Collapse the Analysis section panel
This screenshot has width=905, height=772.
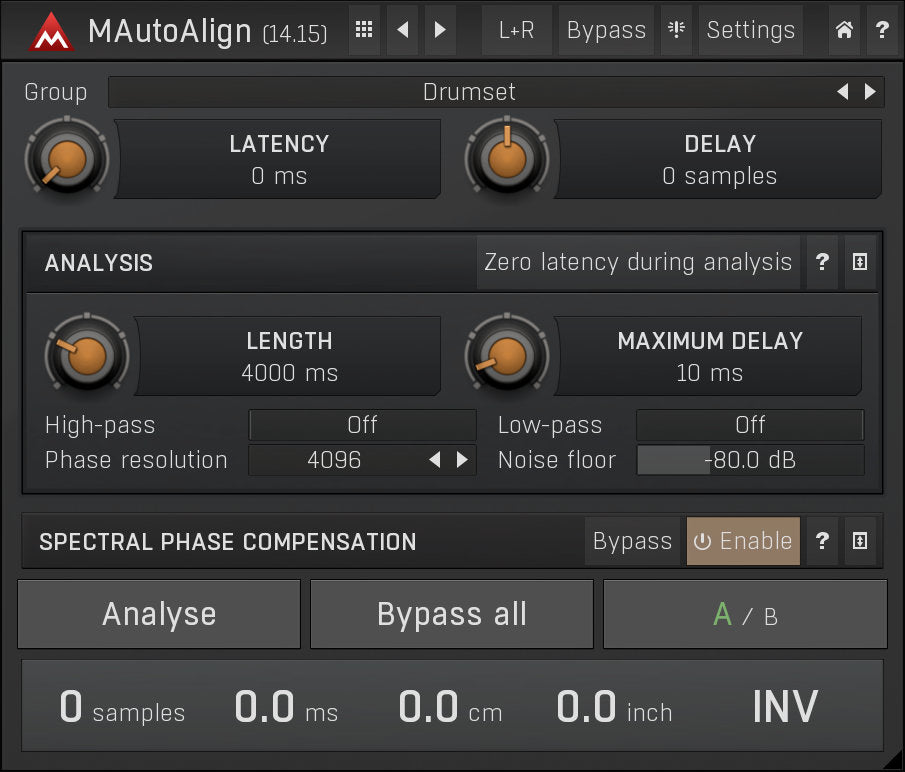coord(860,263)
